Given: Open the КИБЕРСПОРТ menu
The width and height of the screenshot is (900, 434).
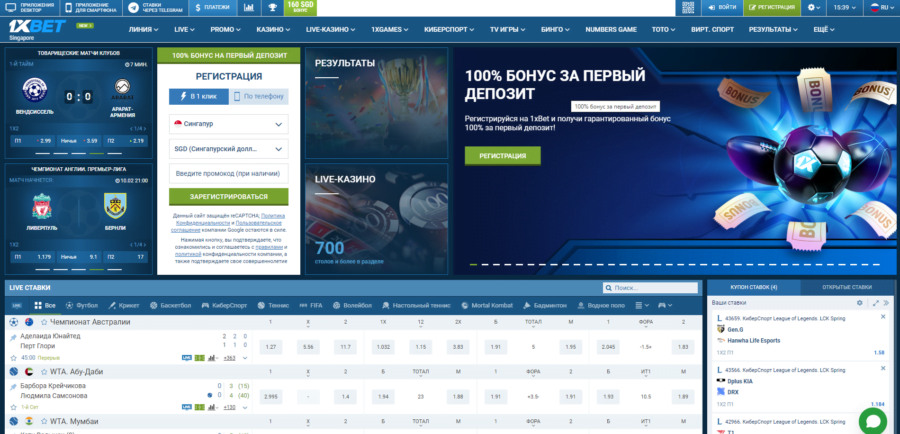Looking at the screenshot, I should pyautogui.click(x=449, y=29).
